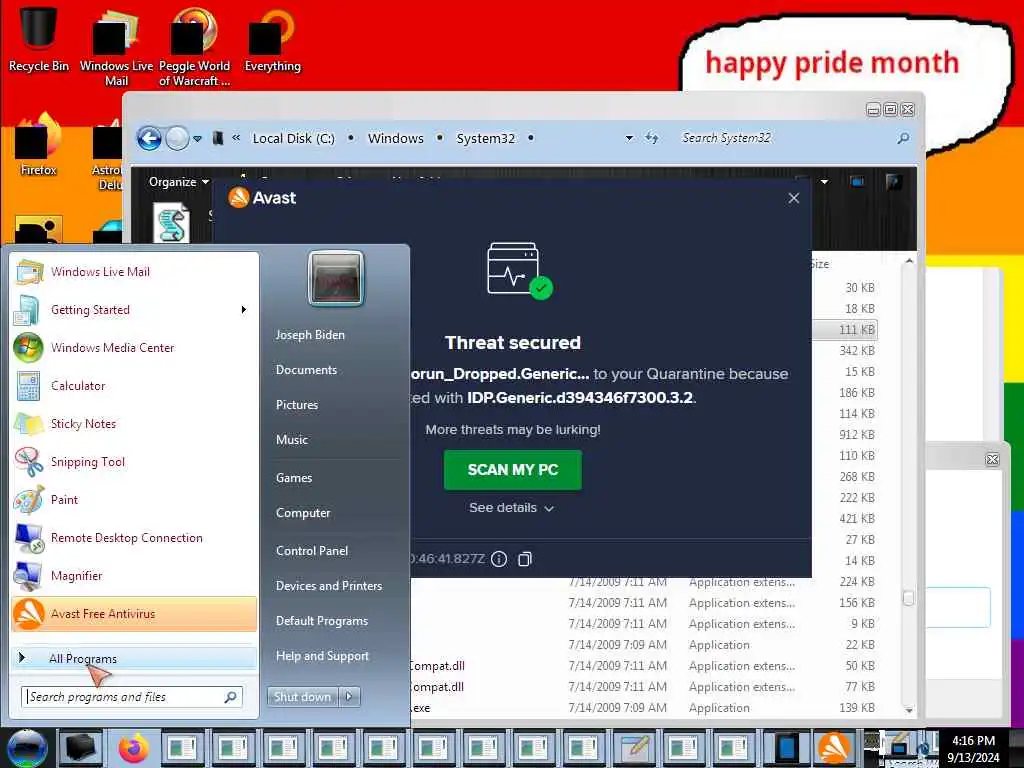
Task: Click chevron before Local Disk (C:) breadcrumb
Action: 236,138
